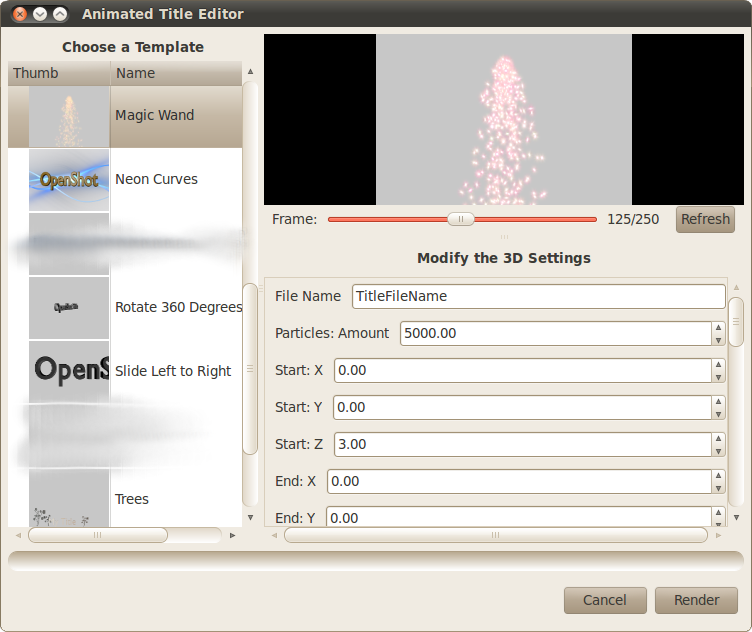
Task: Decrease Start: Y value with down arrow
Action: 718,414
